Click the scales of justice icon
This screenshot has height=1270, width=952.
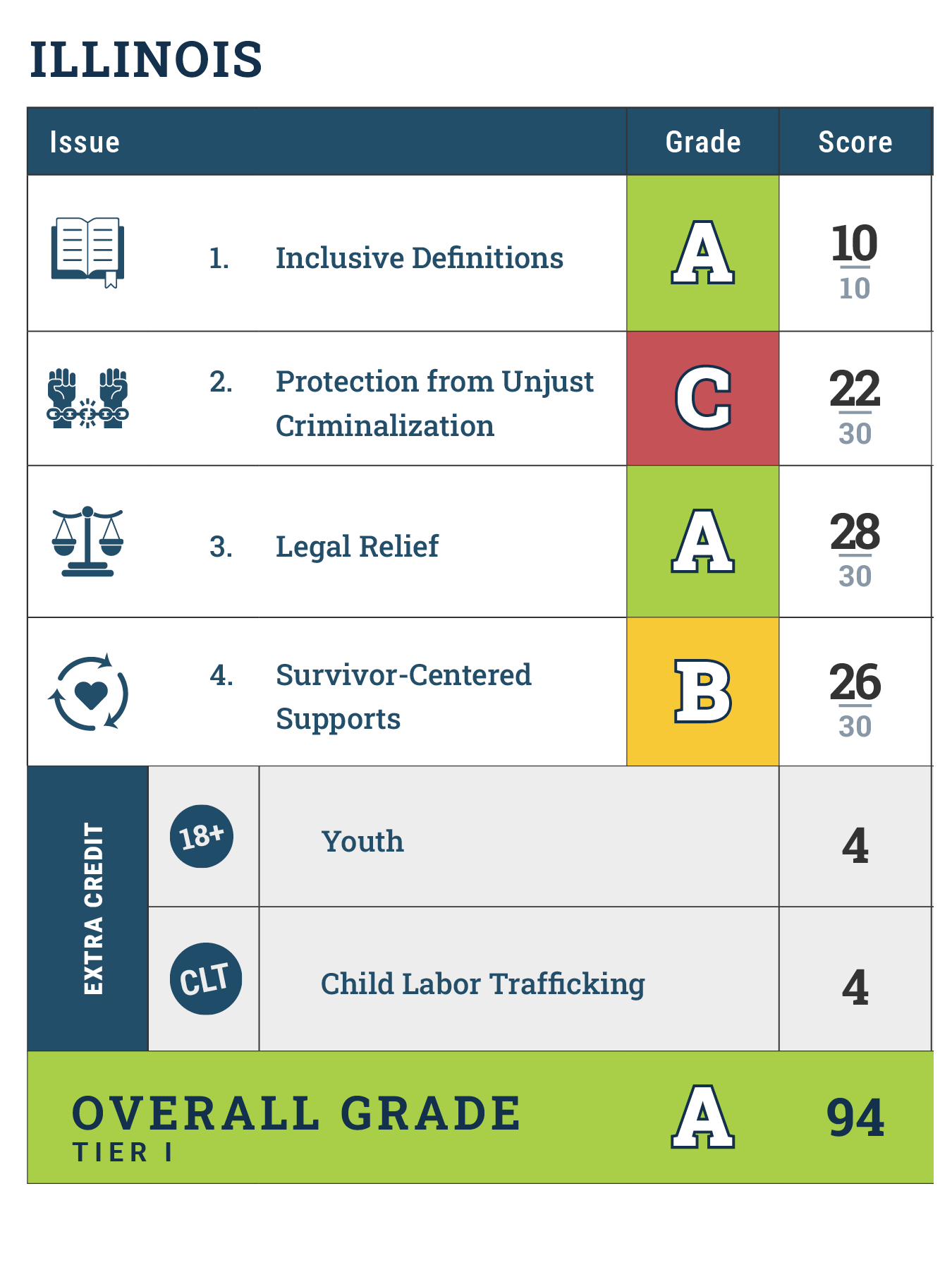87,541
